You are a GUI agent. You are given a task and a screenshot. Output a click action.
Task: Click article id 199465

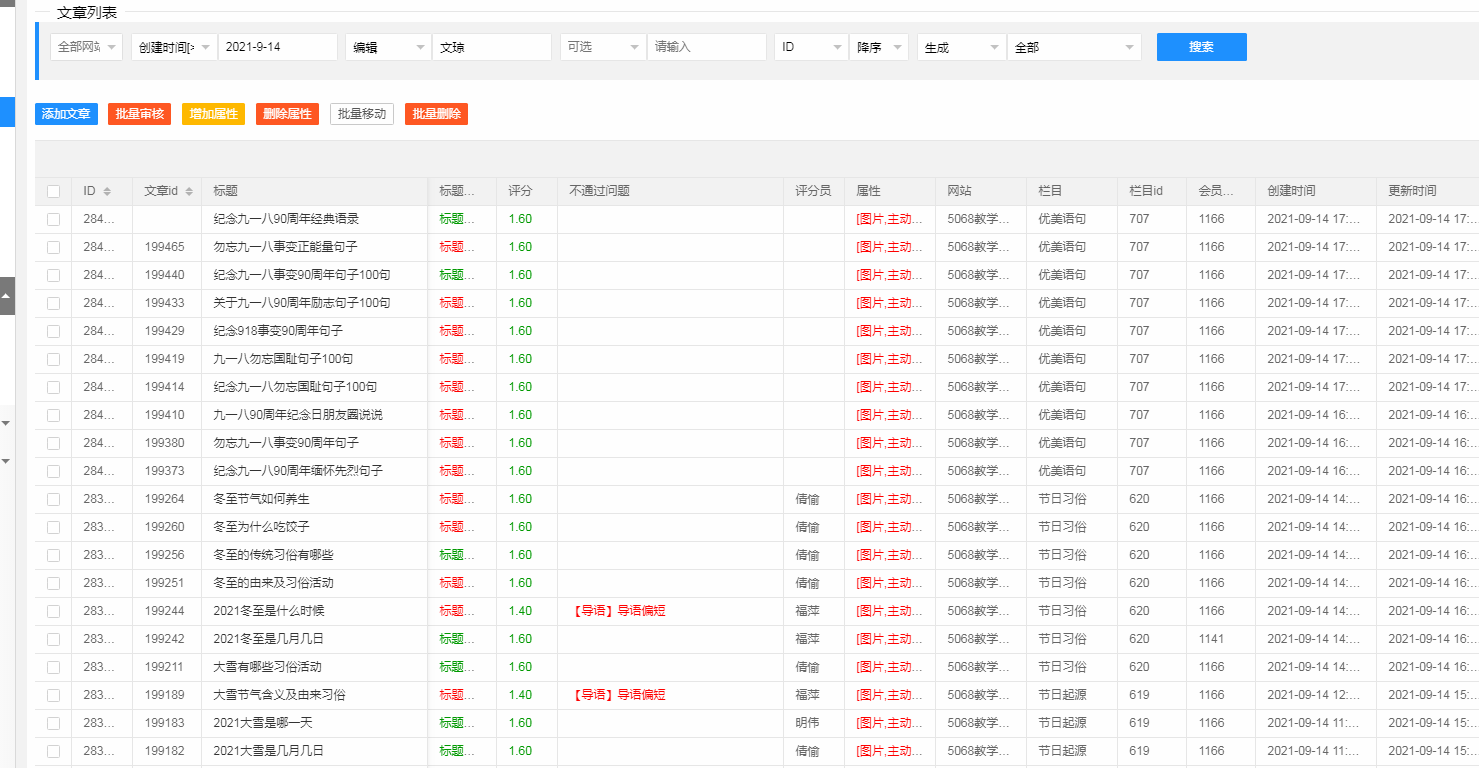(164, 247)
